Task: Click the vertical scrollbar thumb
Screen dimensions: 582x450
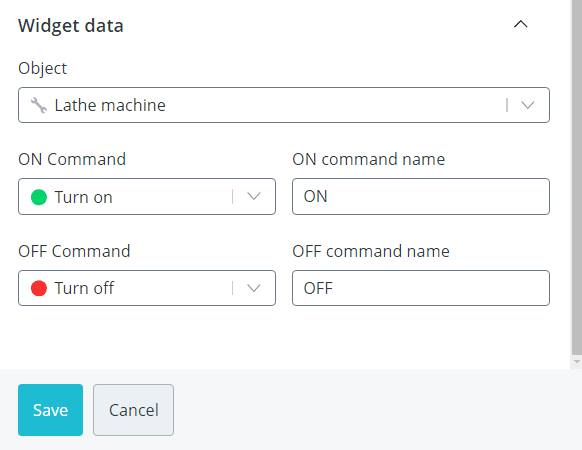Action: 576,177
